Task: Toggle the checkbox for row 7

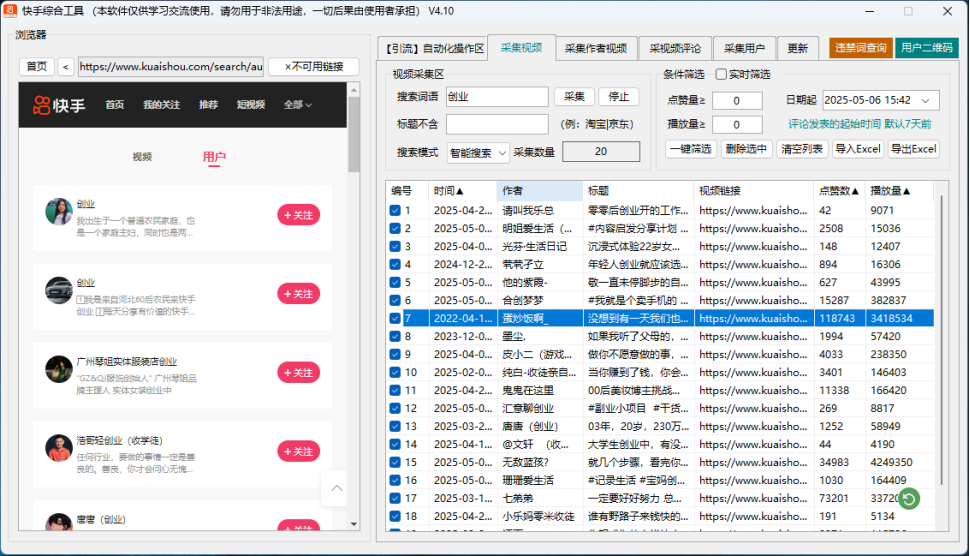Action: (x=395, y=319)
